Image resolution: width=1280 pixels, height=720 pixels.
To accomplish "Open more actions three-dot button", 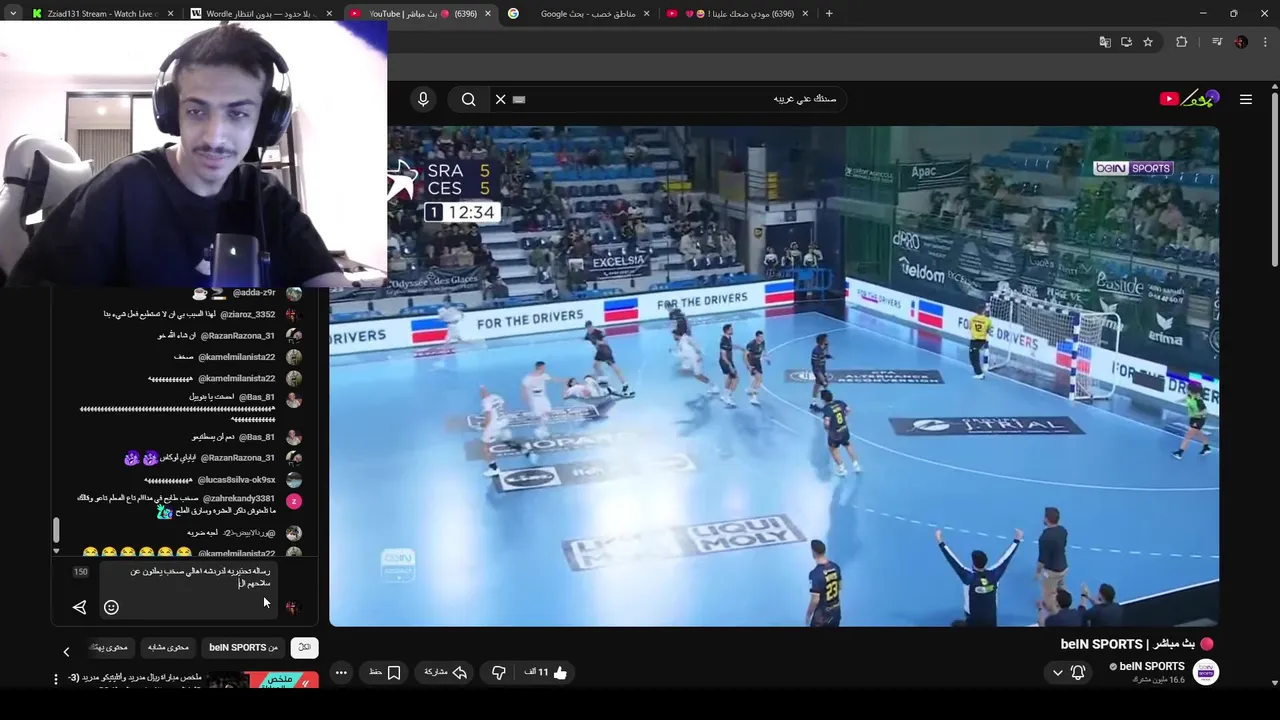I will pos(341,673).
